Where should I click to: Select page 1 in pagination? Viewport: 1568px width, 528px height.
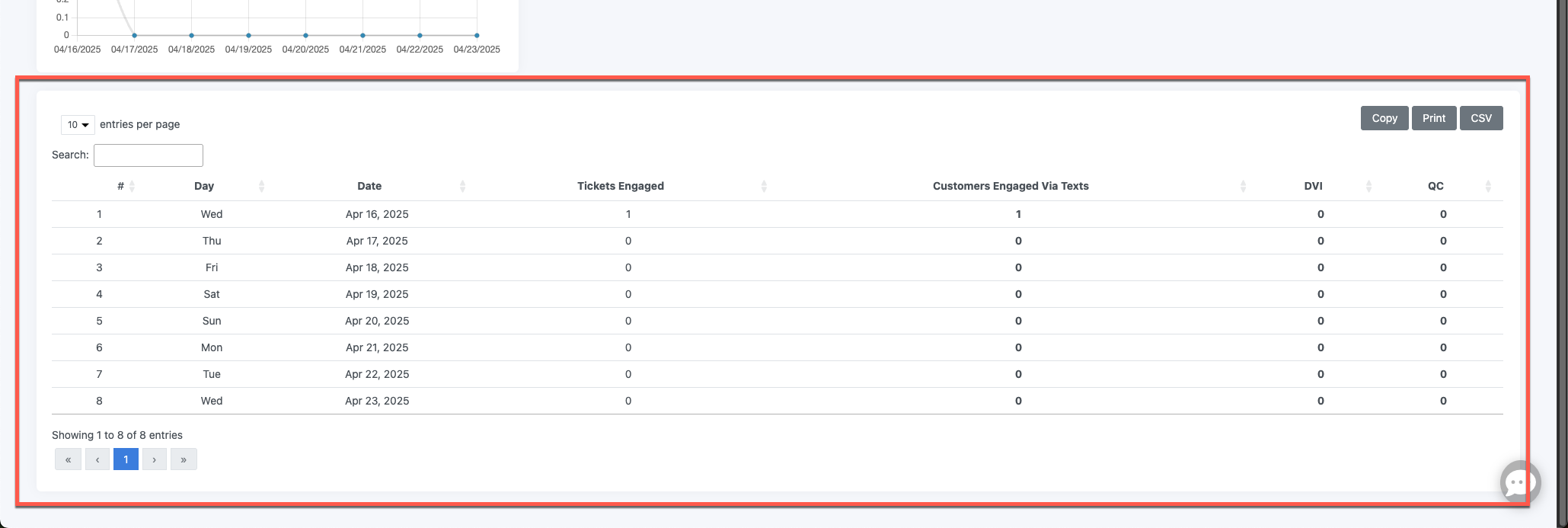tap(126, 459)
